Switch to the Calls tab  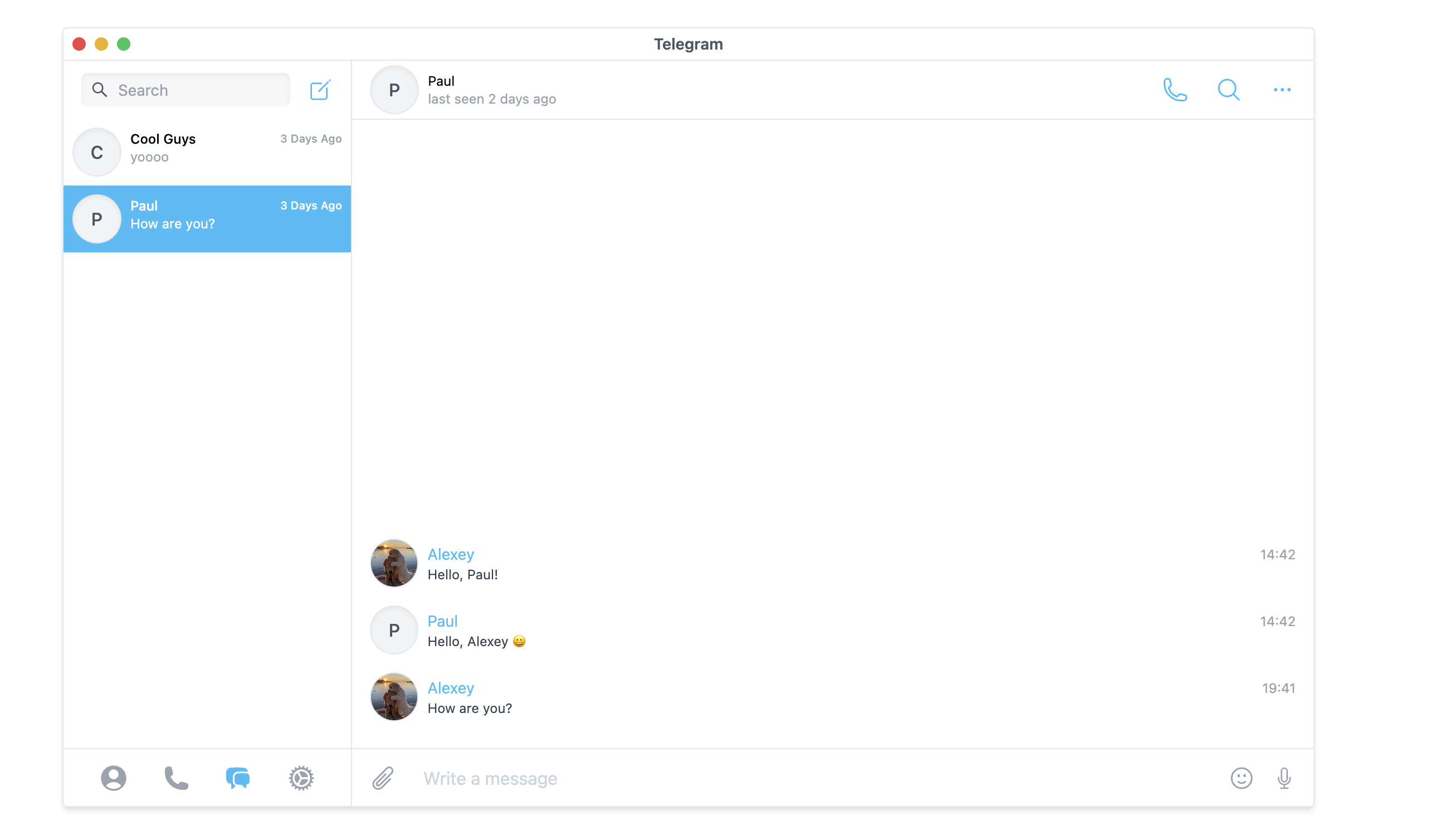click(176, 778)
